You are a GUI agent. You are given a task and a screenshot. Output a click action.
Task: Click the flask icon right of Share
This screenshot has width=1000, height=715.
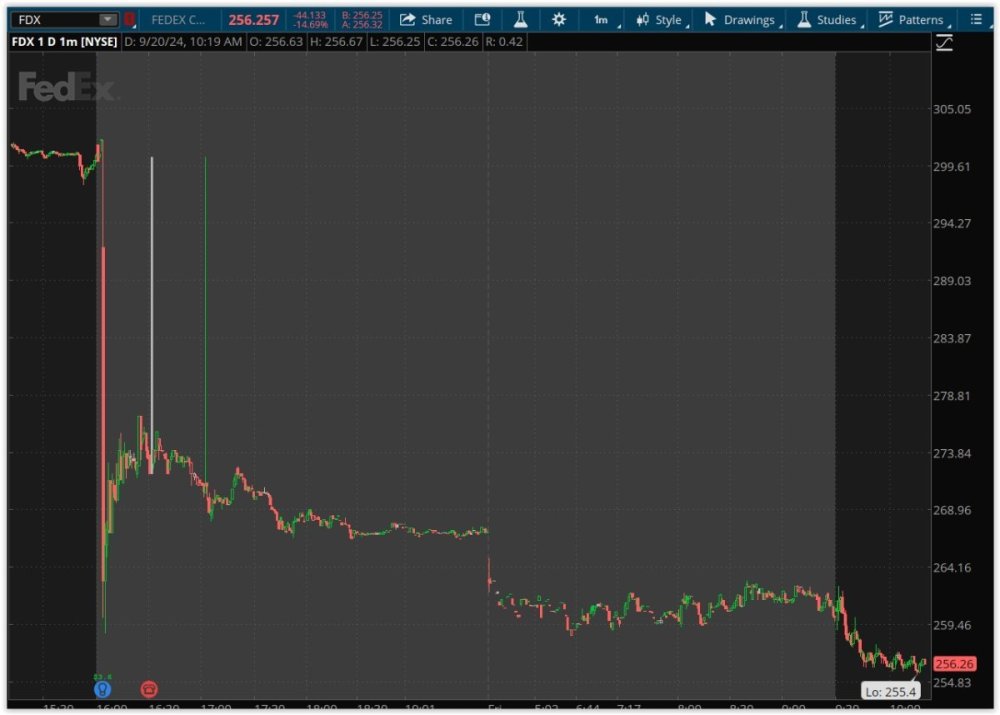[520, 19]
